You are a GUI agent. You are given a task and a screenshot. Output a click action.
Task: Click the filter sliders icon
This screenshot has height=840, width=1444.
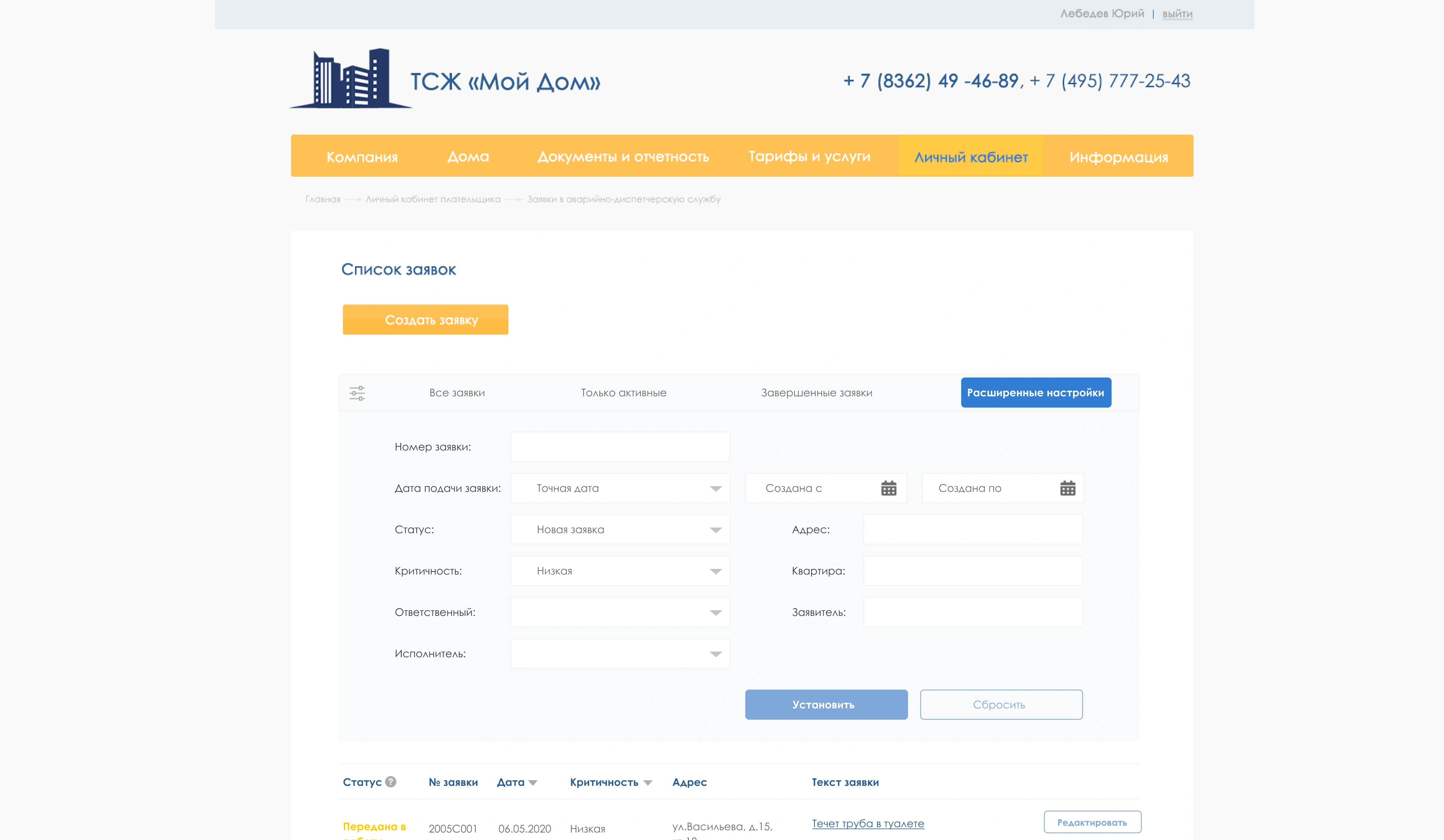pos(357,393)
